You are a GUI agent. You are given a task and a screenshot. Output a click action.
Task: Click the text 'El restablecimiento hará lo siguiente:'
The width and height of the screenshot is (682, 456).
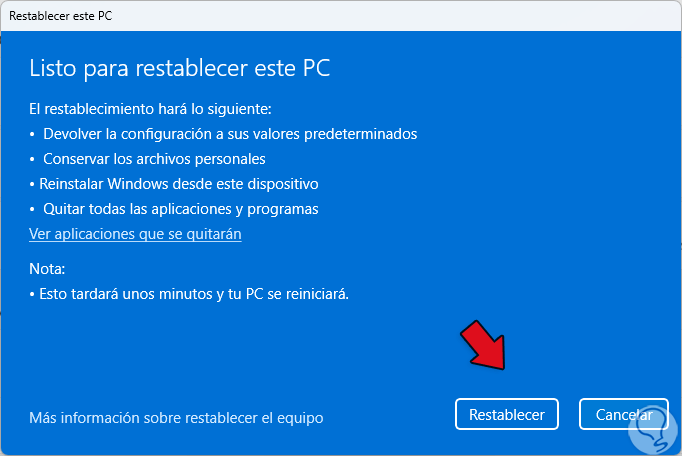[x=150, y=108]
